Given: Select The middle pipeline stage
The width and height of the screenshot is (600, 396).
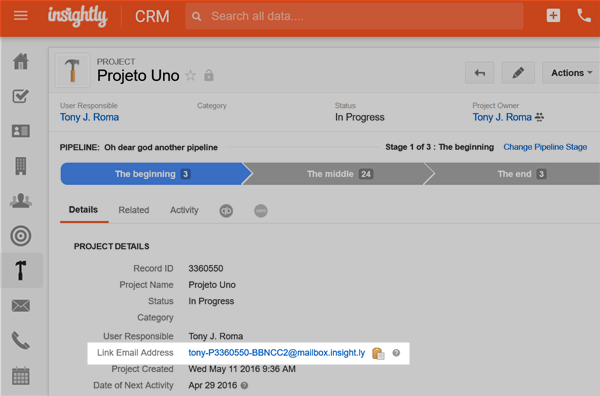Looking at the screenshot, I should pos(340,174).
